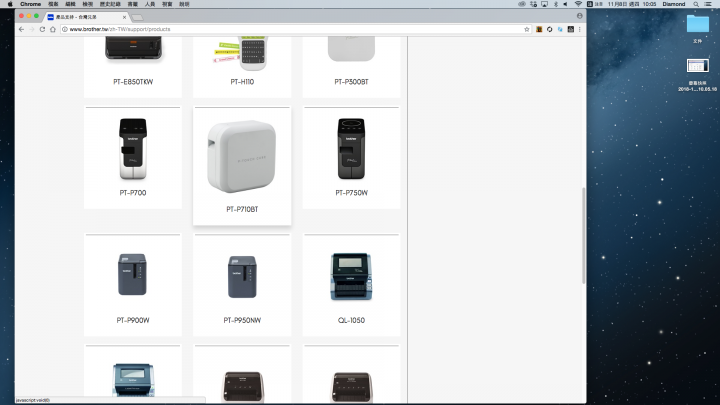Go back with the browser back arrow
The image size is (720, 405).
21,29
